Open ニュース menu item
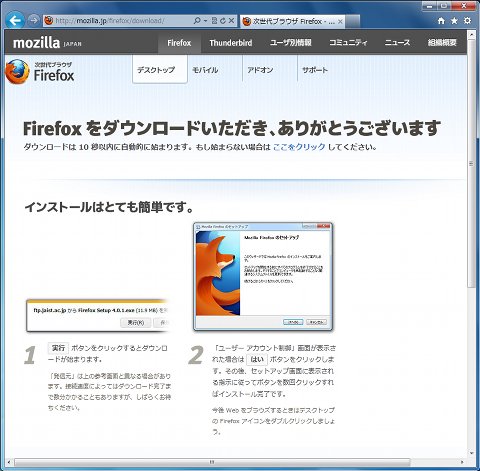Screen dimensions: 480x471 (397, 43)
